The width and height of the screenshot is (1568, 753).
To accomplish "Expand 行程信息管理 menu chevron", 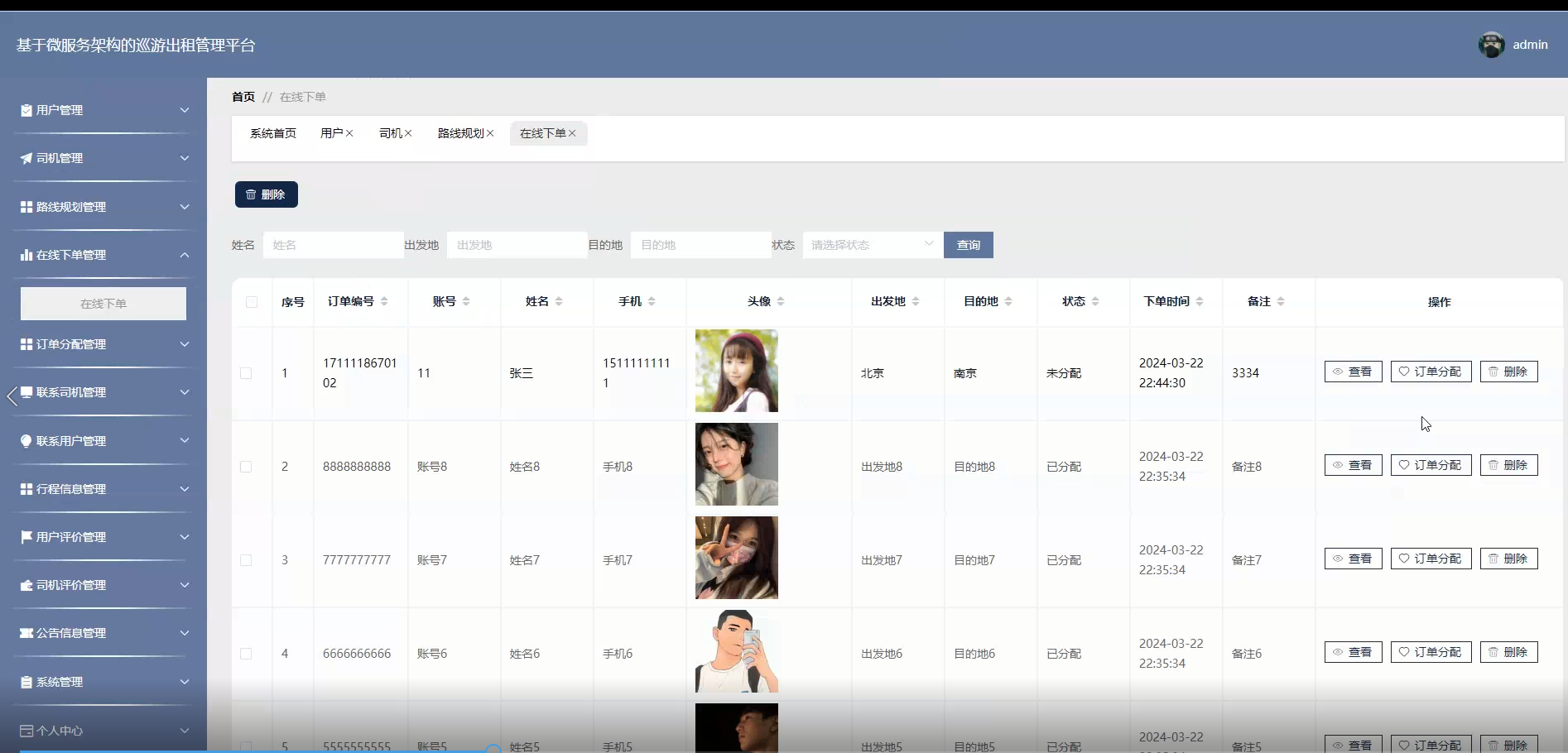I will [x=185, y=489].
